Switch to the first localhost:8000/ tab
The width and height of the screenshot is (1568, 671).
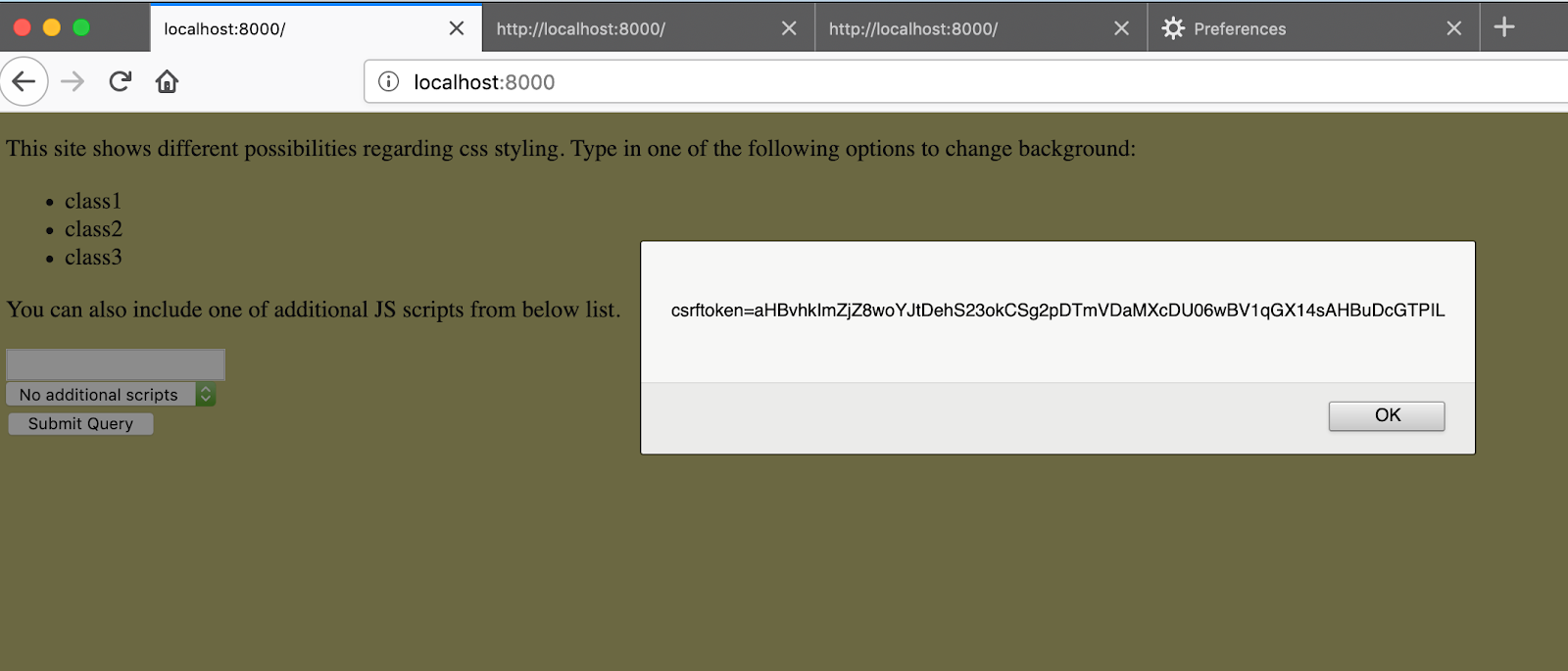[316, 28]
